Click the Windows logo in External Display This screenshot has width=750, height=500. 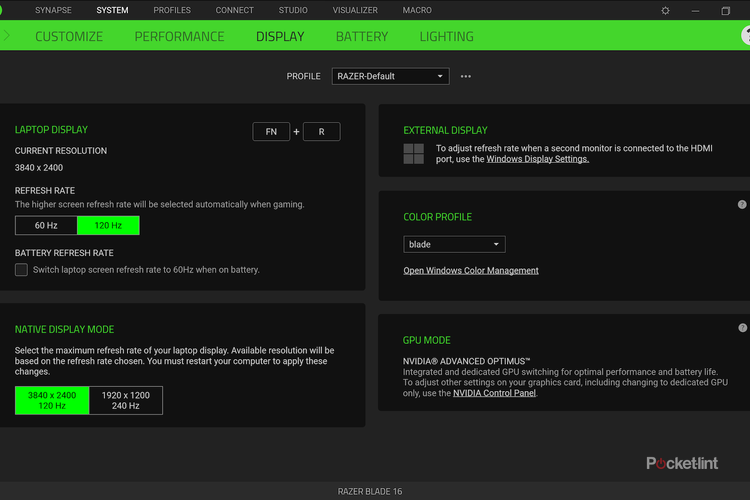click(413, 154)
